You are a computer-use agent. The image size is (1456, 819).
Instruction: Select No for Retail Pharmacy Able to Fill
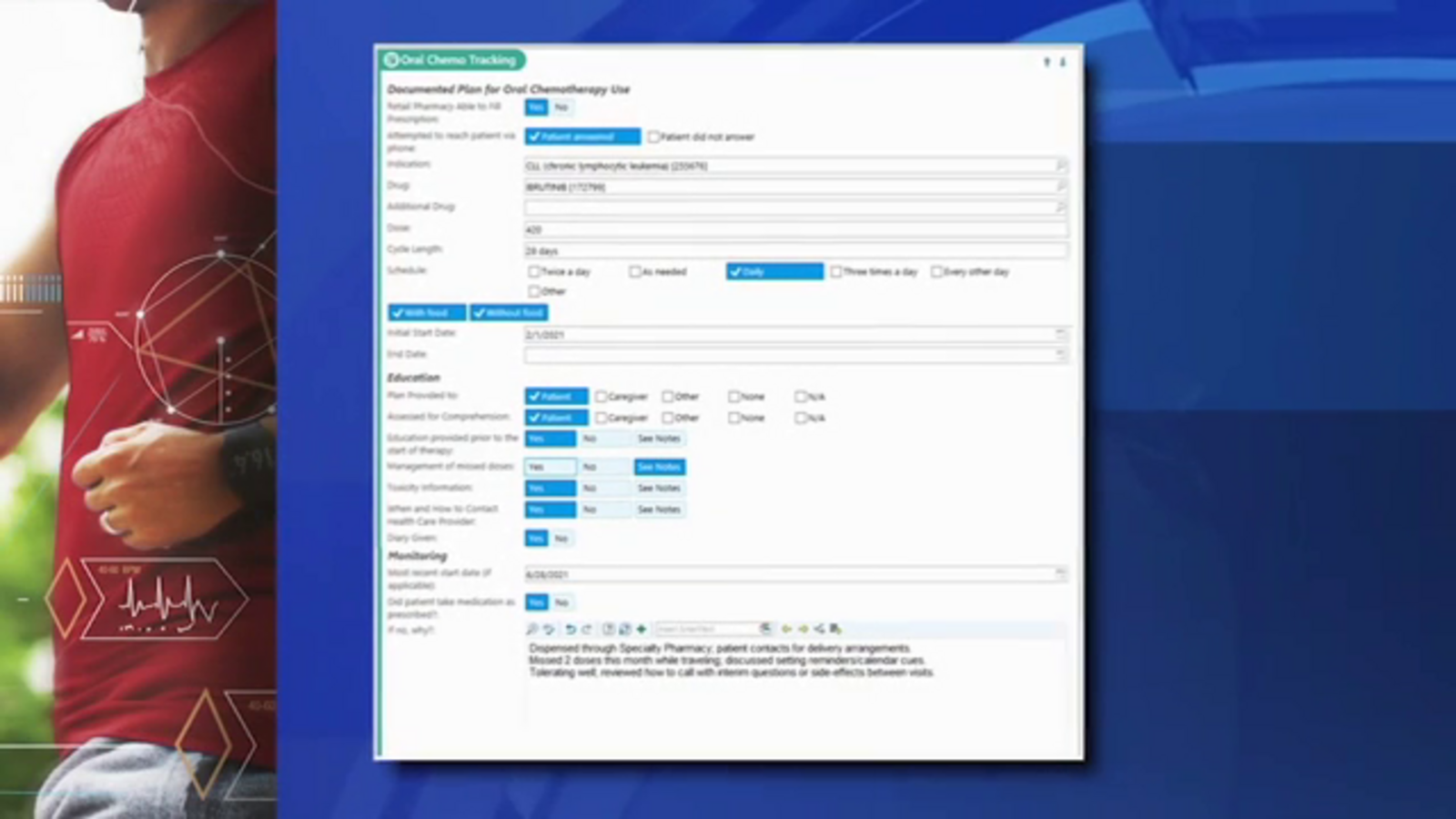pos(561,107)
